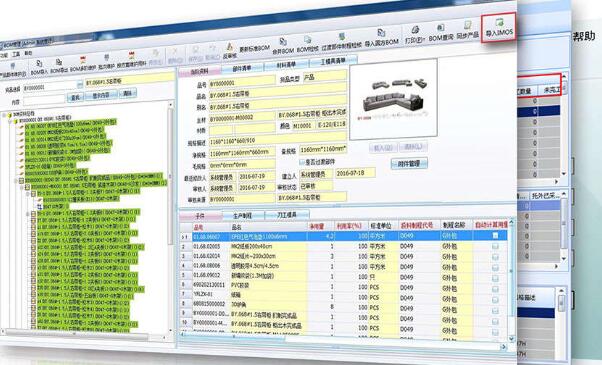This screenshot has width=602, height=365.
Task: Open the 货品选择 dropdown arrow
Action: (x=80, y=84)
